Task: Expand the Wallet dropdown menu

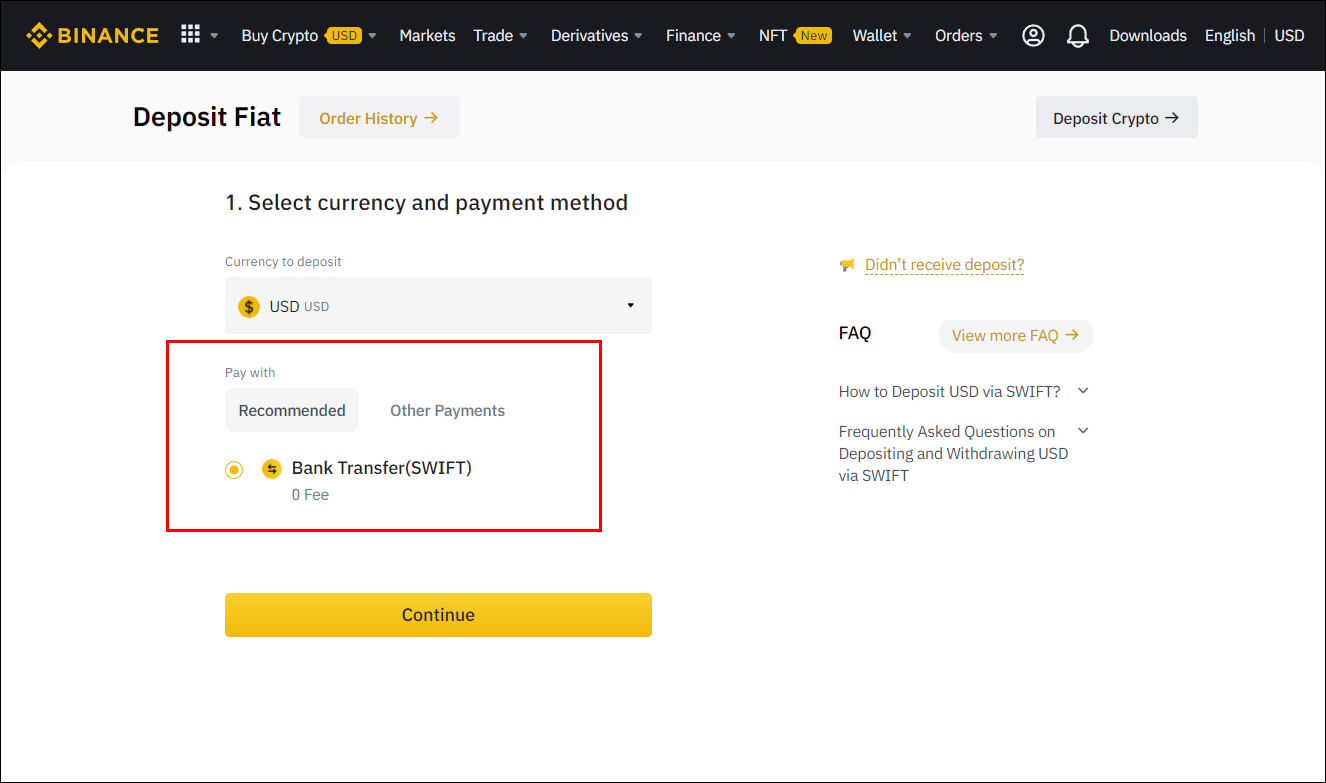Action: point(882,35)
